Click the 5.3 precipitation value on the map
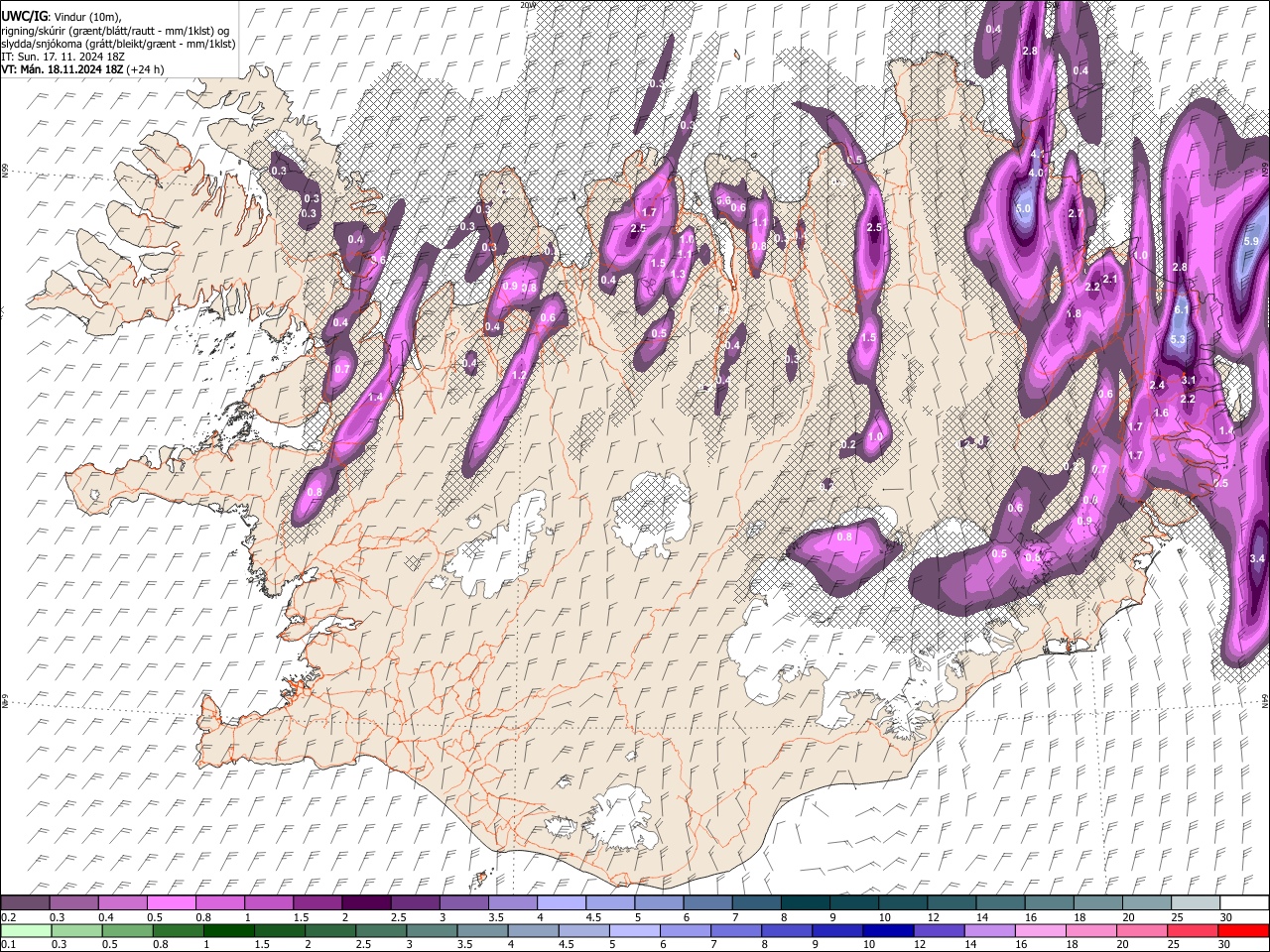 point(1178,339)
